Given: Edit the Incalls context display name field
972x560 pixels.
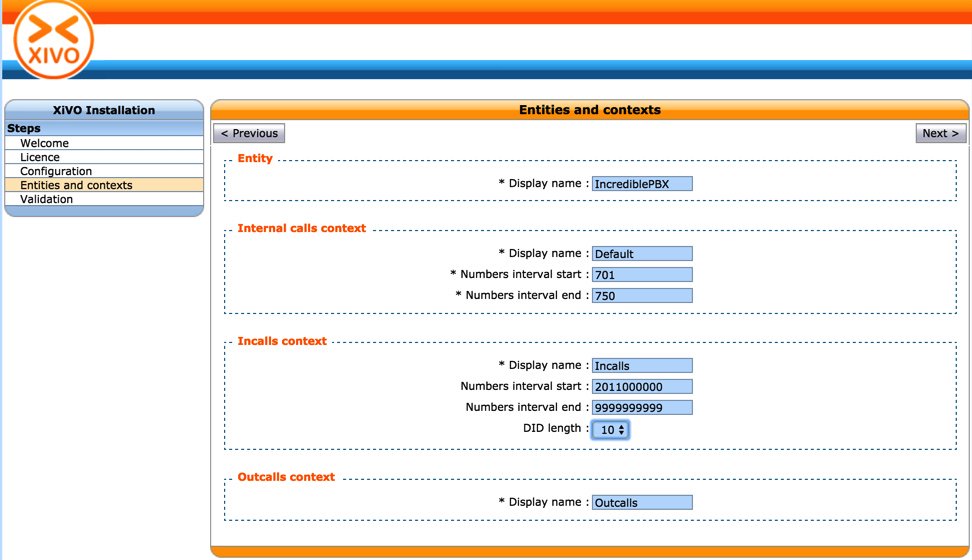Looking at the screenshot, I should coord(642,366).
